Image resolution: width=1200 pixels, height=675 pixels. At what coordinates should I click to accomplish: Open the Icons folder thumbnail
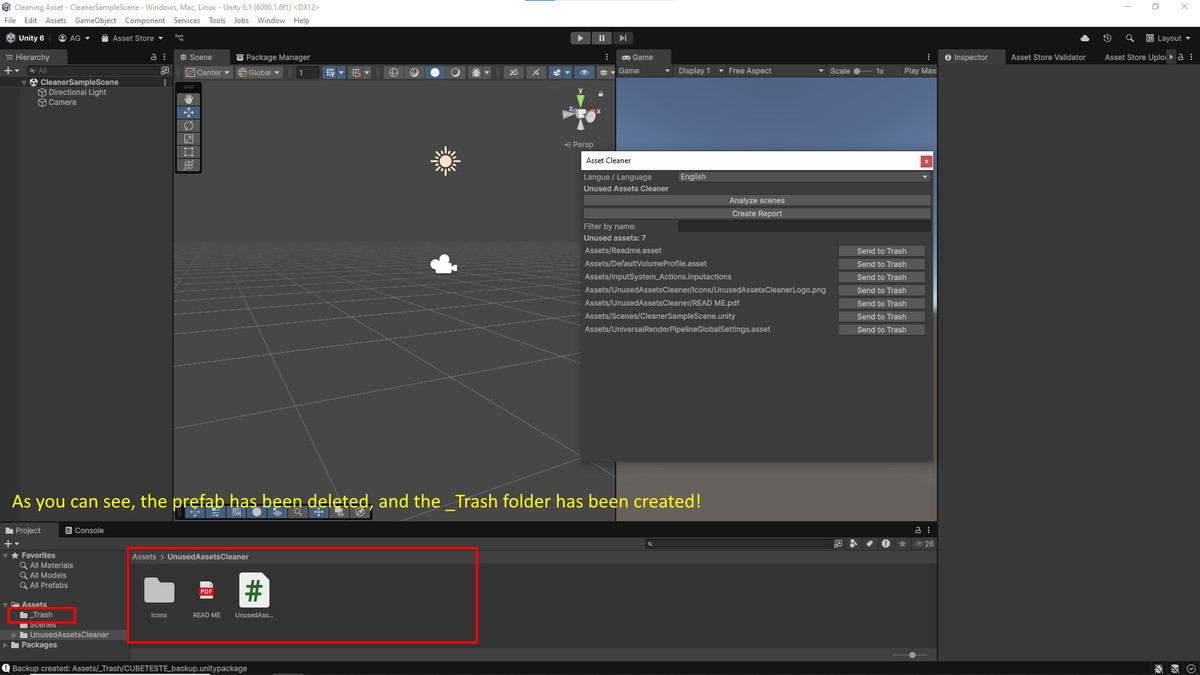pyautogui.click(x=159, y=591)
